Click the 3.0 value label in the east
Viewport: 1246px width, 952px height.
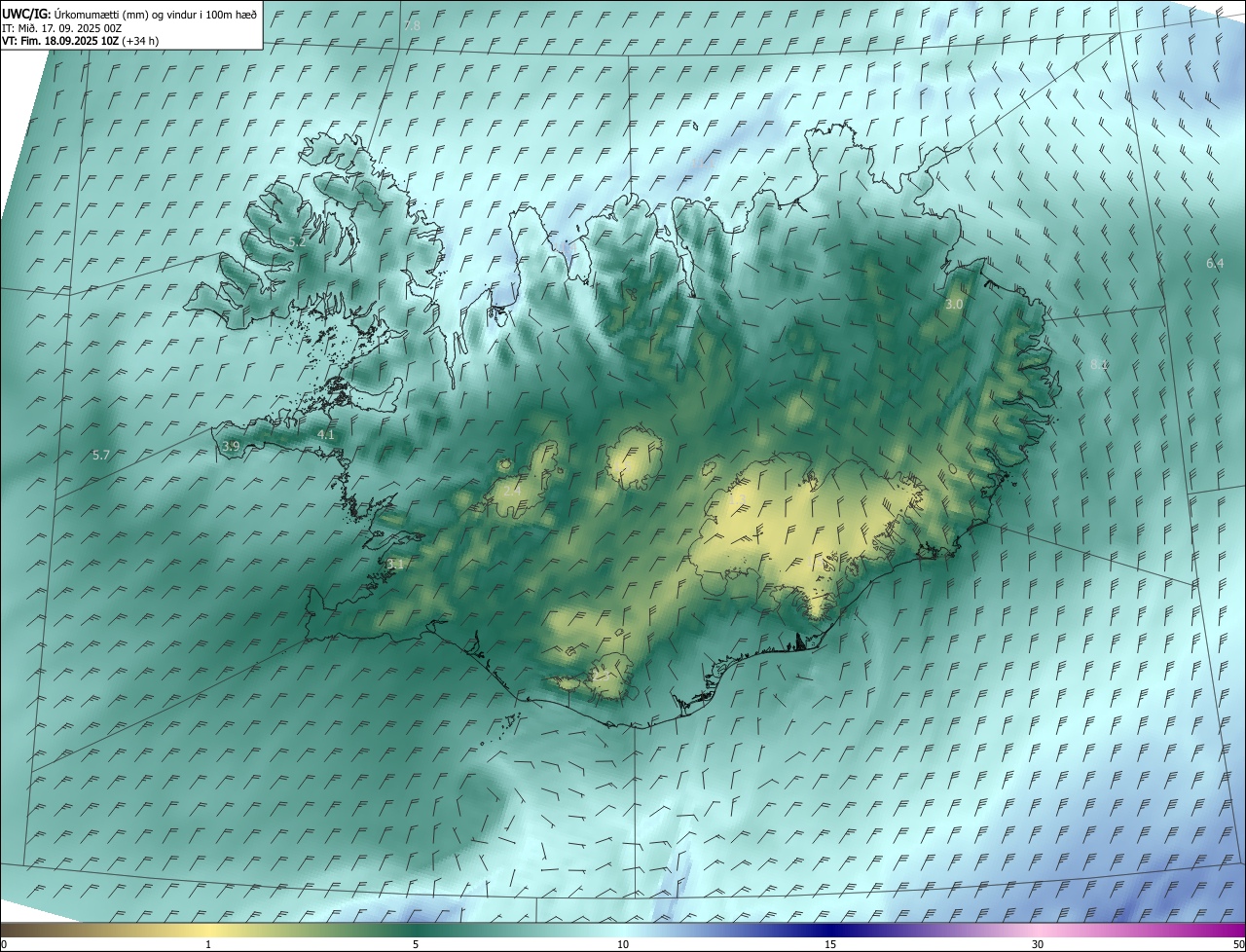[954, 304]
